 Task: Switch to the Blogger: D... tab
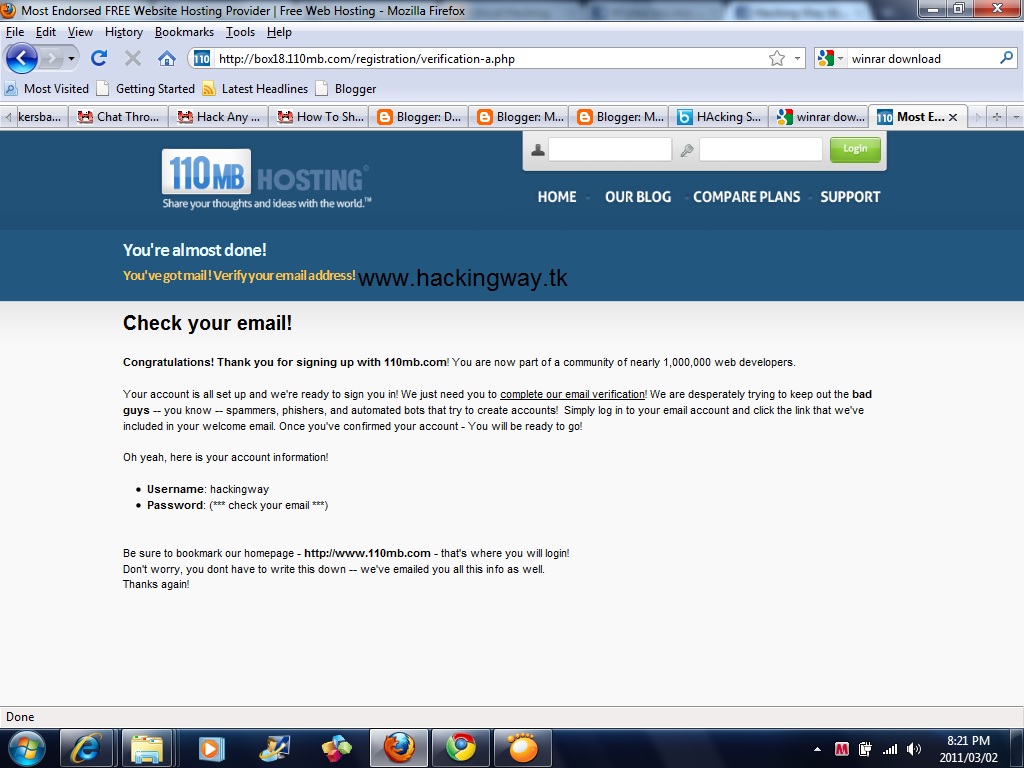pos(419,117)
